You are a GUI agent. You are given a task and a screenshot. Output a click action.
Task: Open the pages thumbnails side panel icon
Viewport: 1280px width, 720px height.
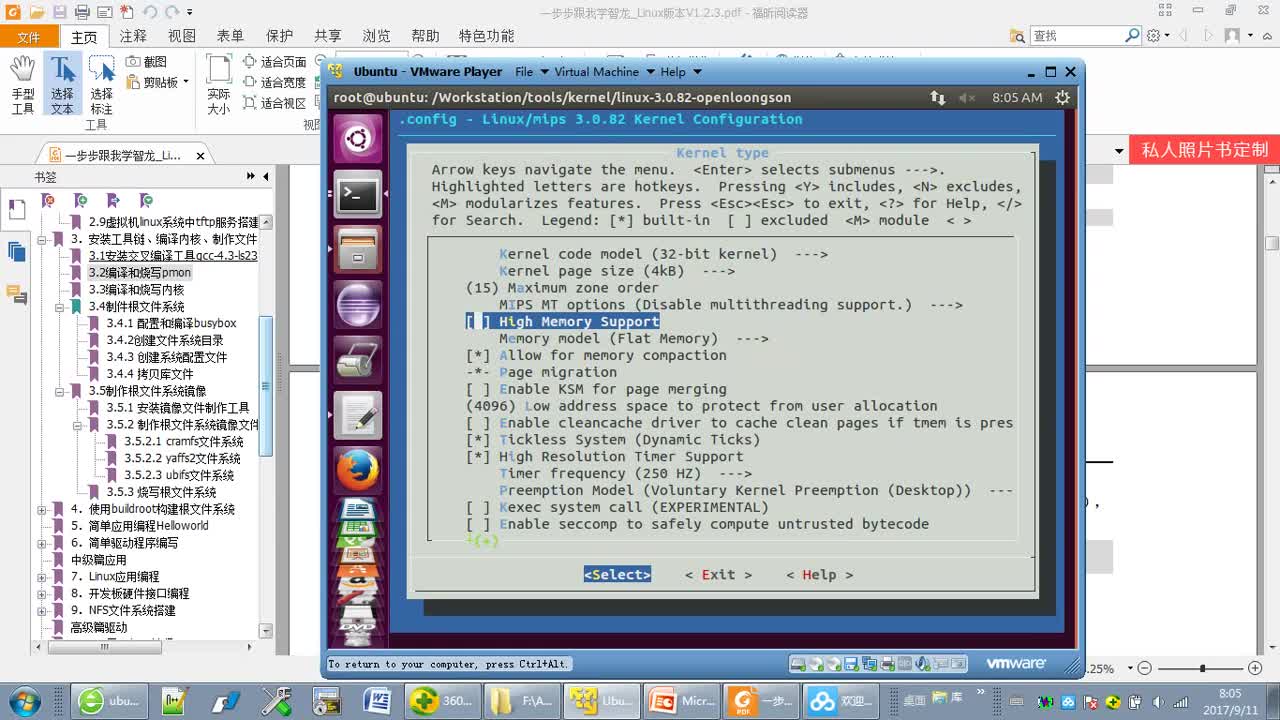point(16,251)
